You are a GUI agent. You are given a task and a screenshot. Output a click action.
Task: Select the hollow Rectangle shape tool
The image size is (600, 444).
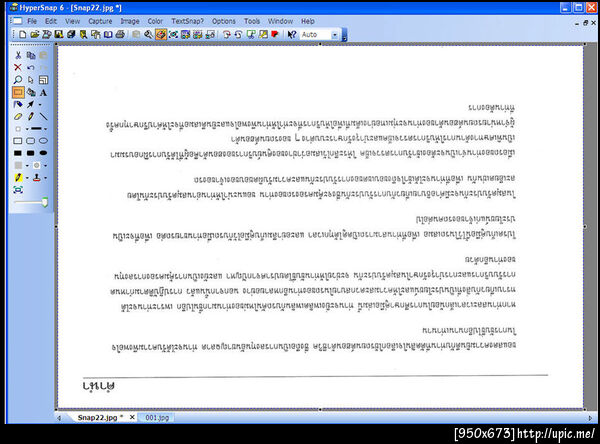18,141
